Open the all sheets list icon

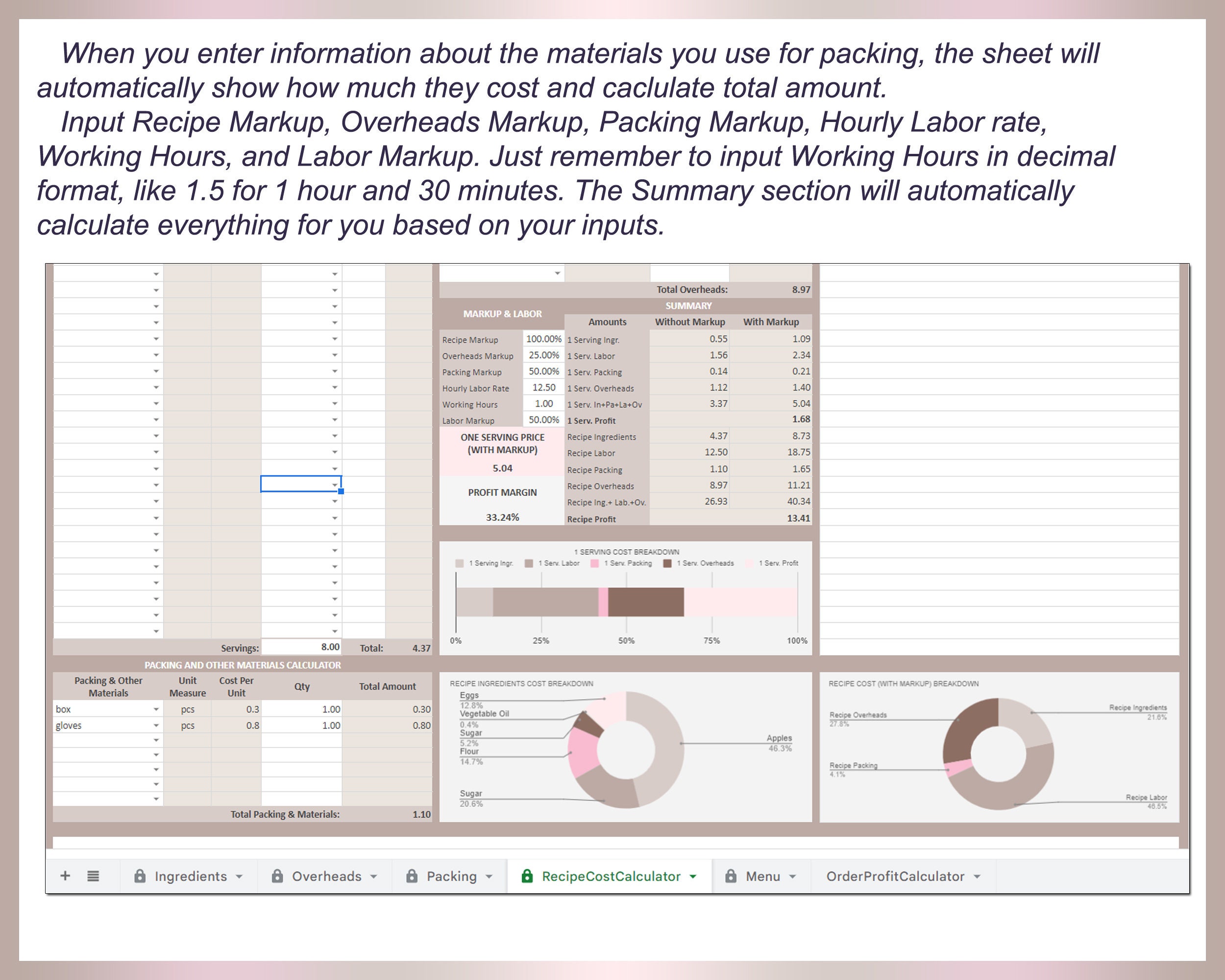click(x=94, y=877)
